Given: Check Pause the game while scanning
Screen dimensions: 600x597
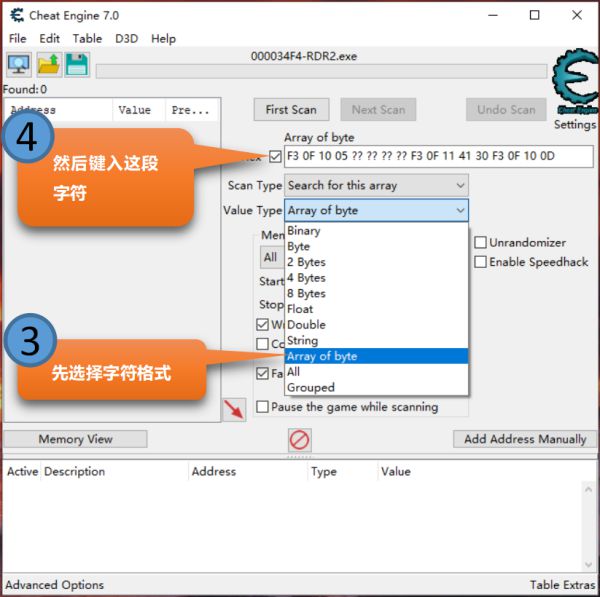Looking at the screenshot, I should click(x=263, y=407).
